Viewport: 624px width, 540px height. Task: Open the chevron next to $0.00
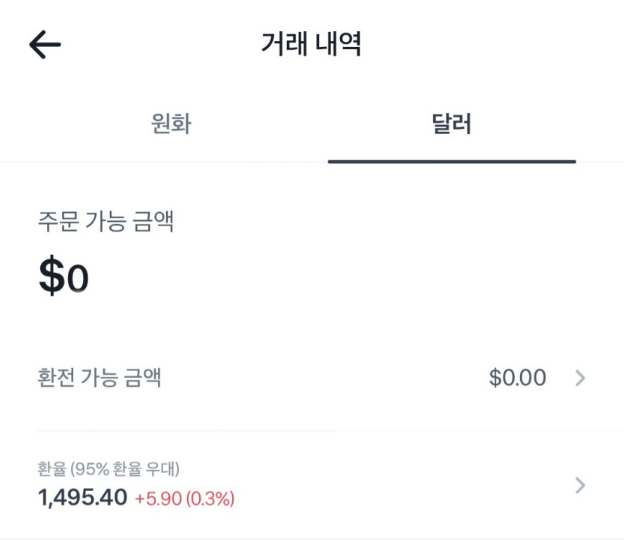580,378
